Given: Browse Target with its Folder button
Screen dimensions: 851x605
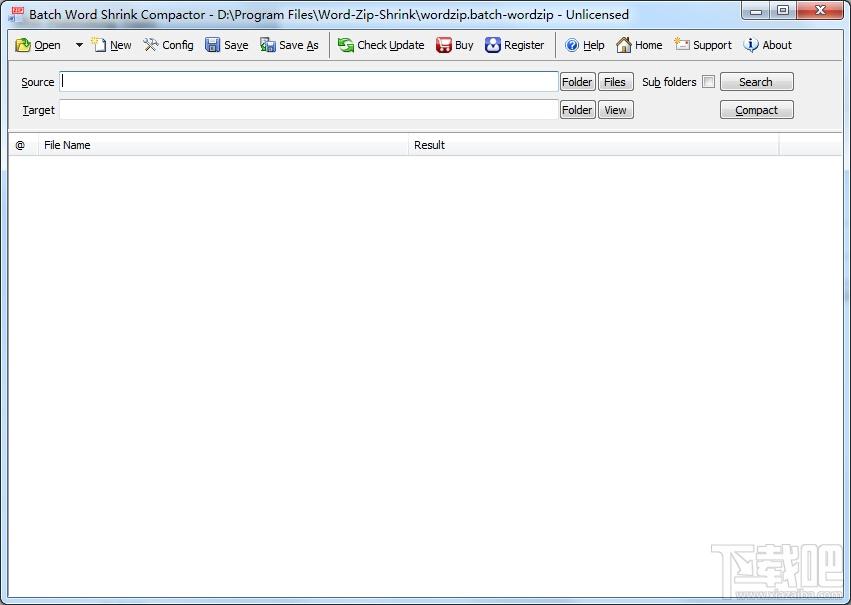Looking at the screenshot, I should click(577, 110).
